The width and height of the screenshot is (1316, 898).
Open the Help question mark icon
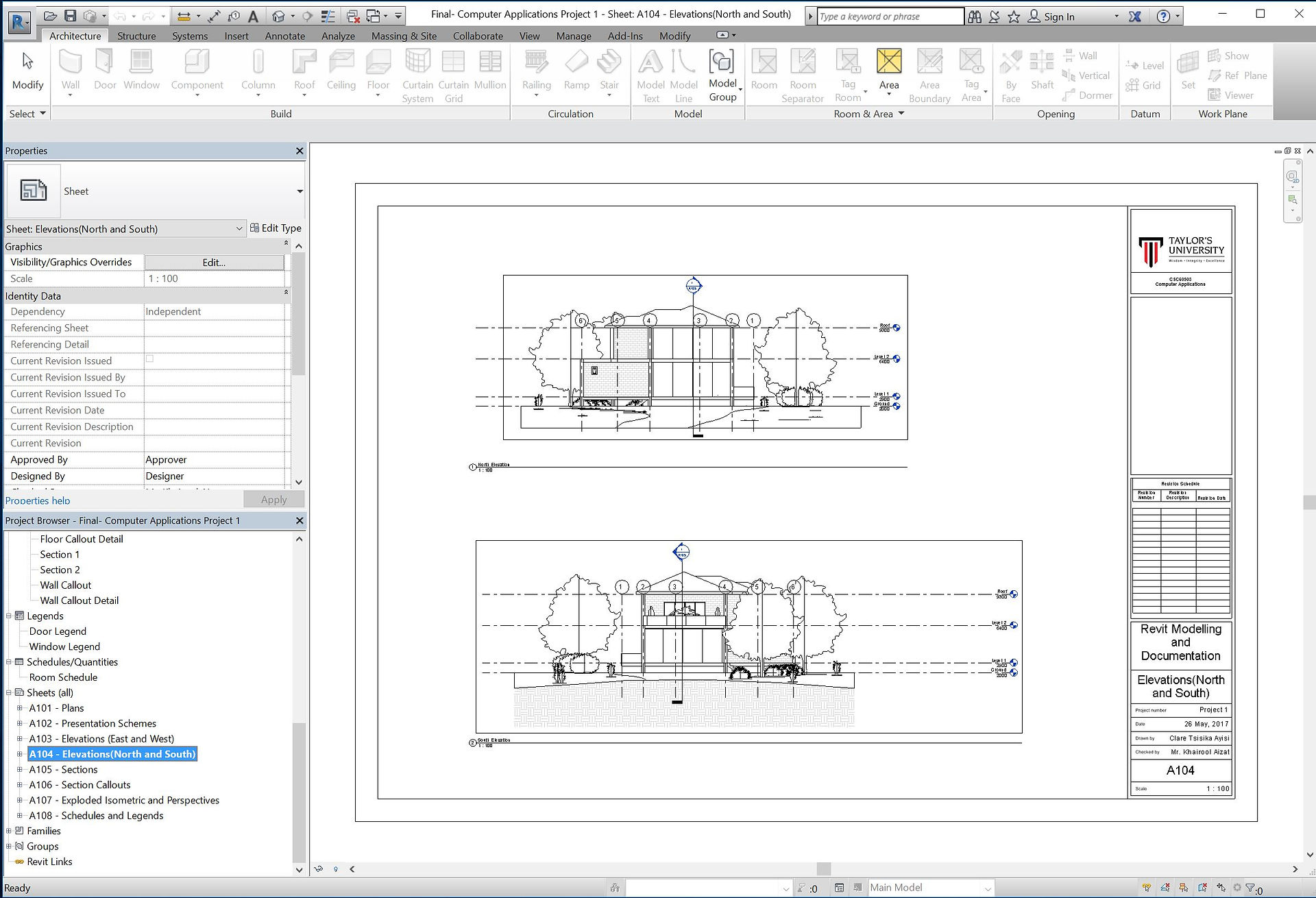click(1163, 16)
